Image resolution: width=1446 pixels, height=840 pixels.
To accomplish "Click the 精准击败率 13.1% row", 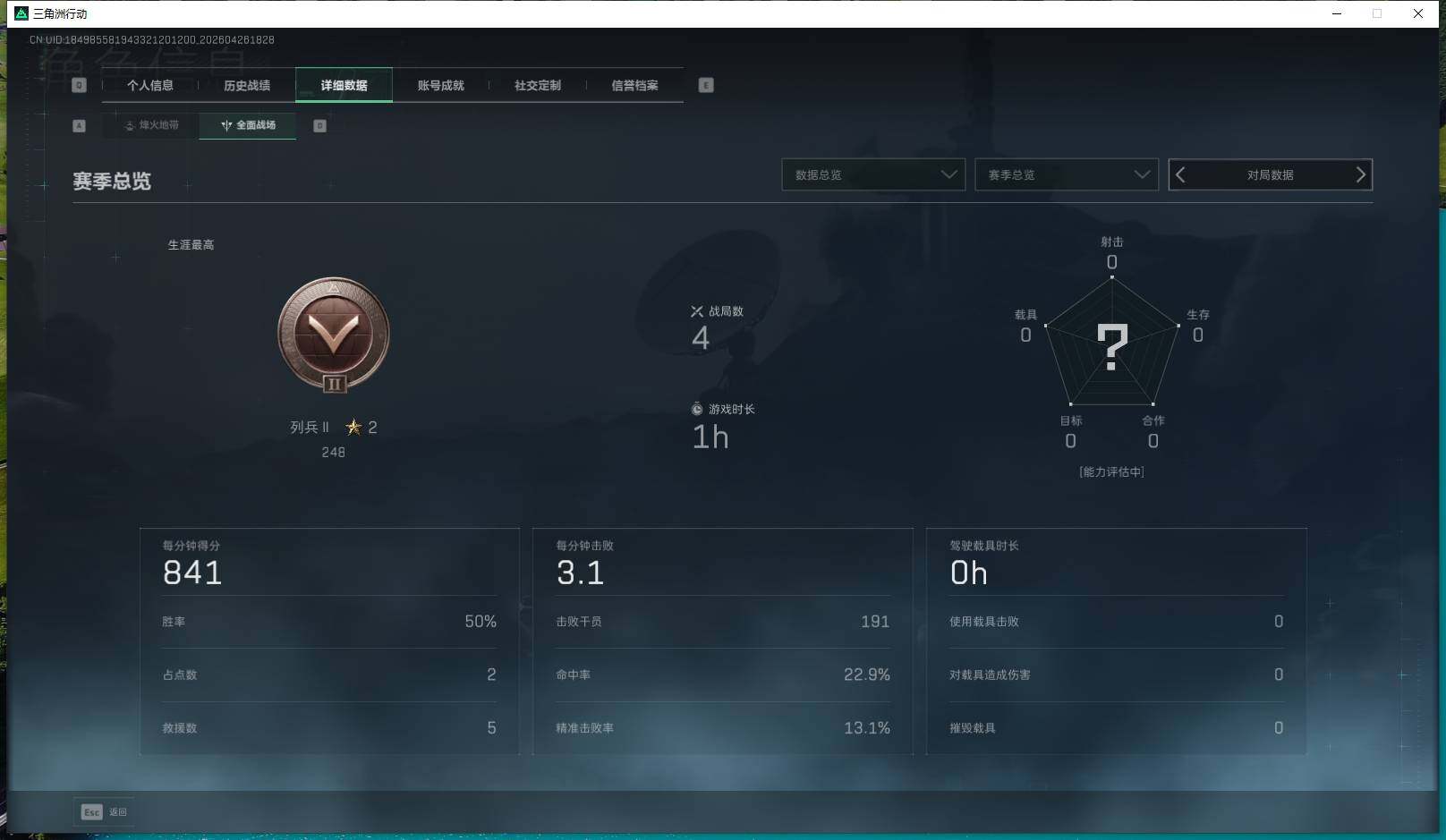I will (723, 728).
